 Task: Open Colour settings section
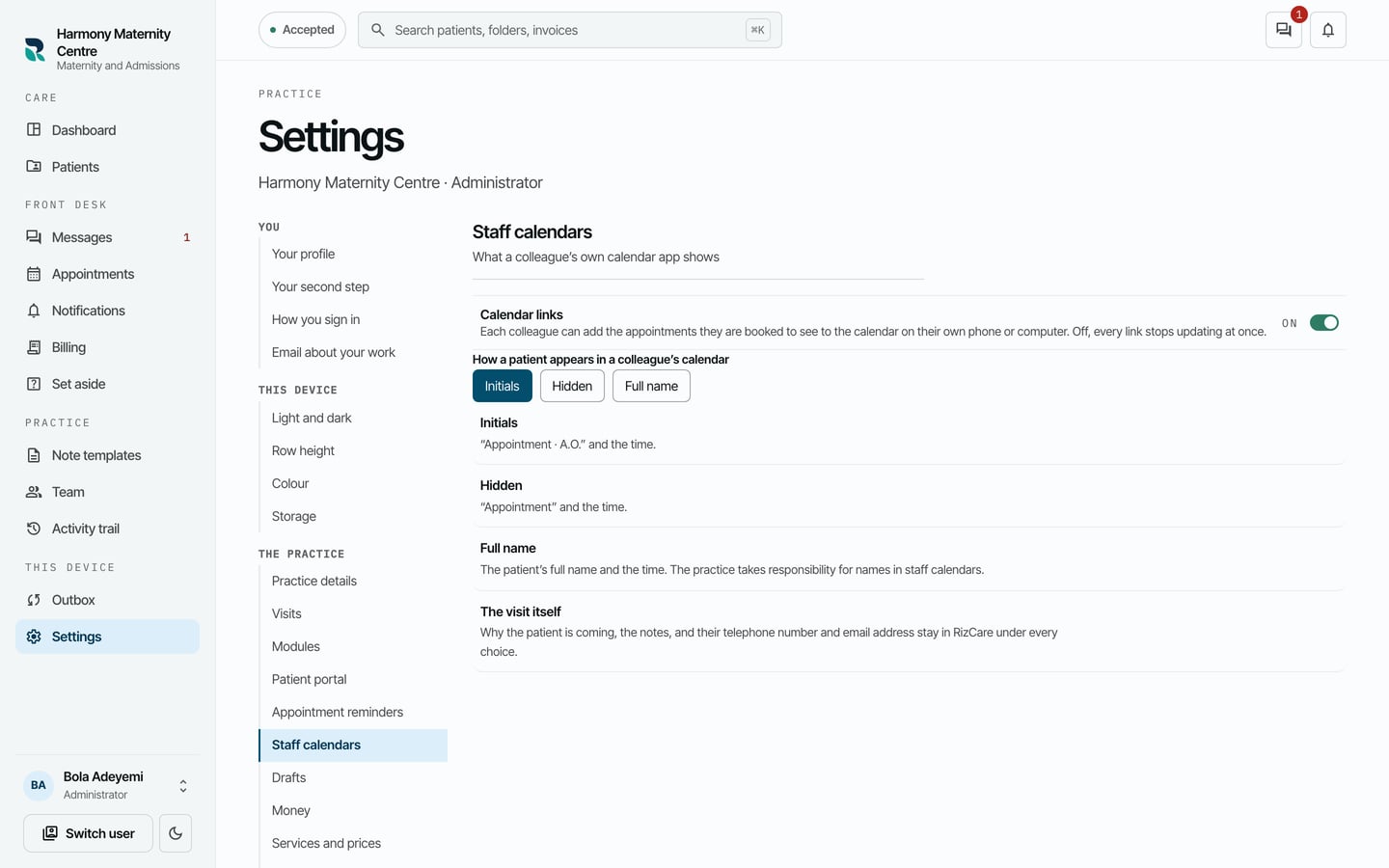coord(353,483)
